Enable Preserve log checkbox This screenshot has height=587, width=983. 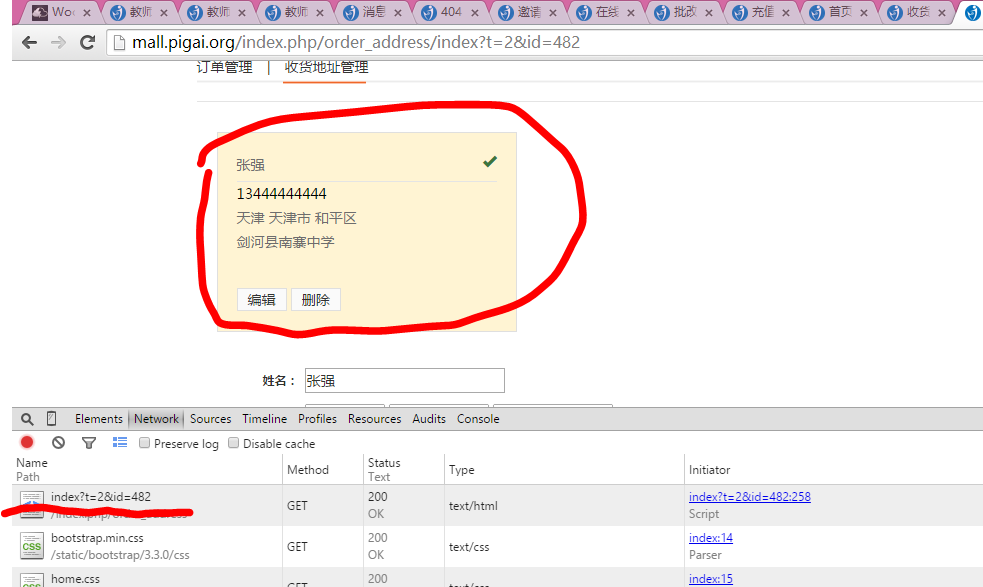[144, 443]
